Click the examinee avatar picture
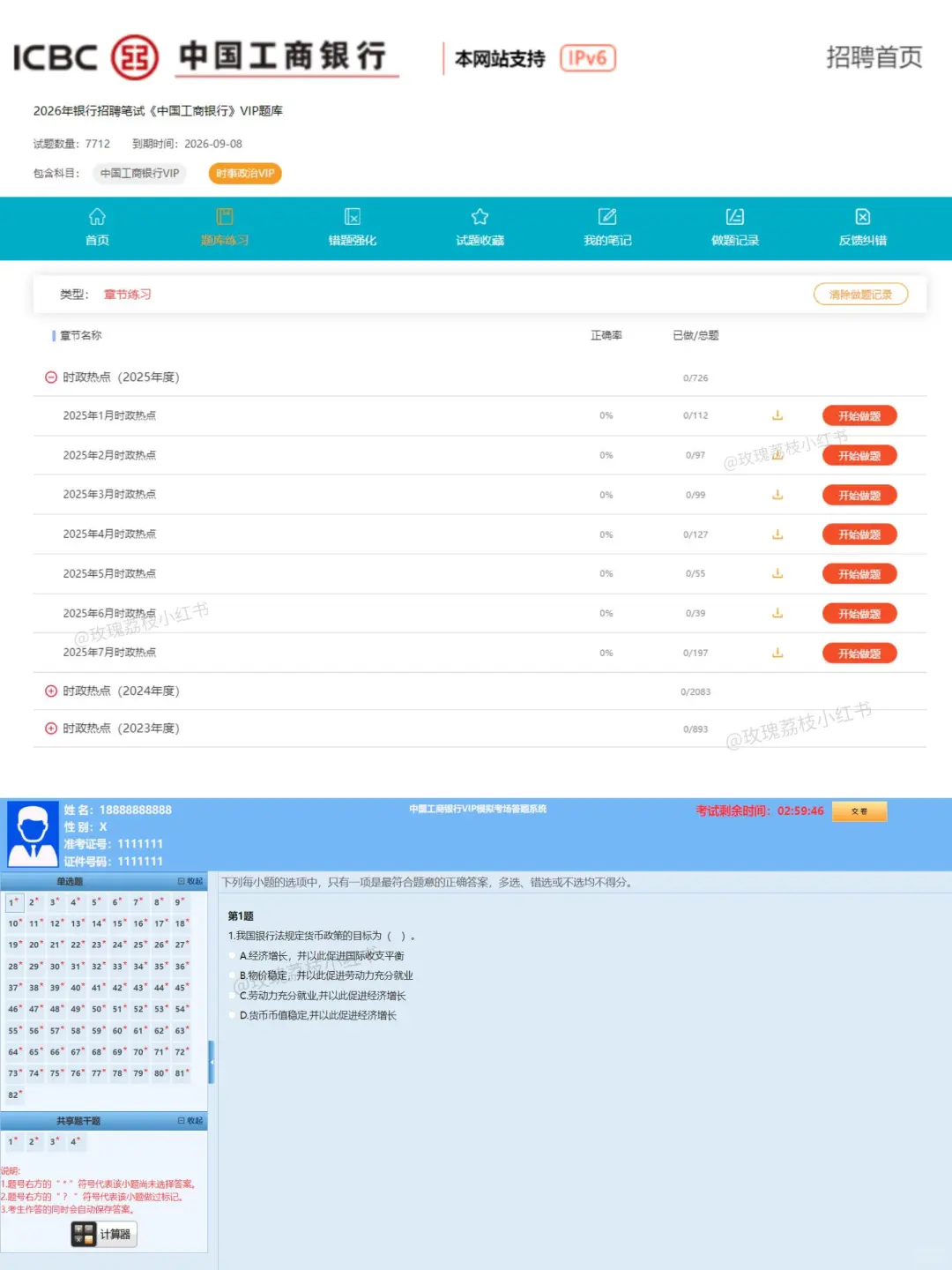This screenshot has height=1270, width=952. pyautogui.click(x=33, y=834)
